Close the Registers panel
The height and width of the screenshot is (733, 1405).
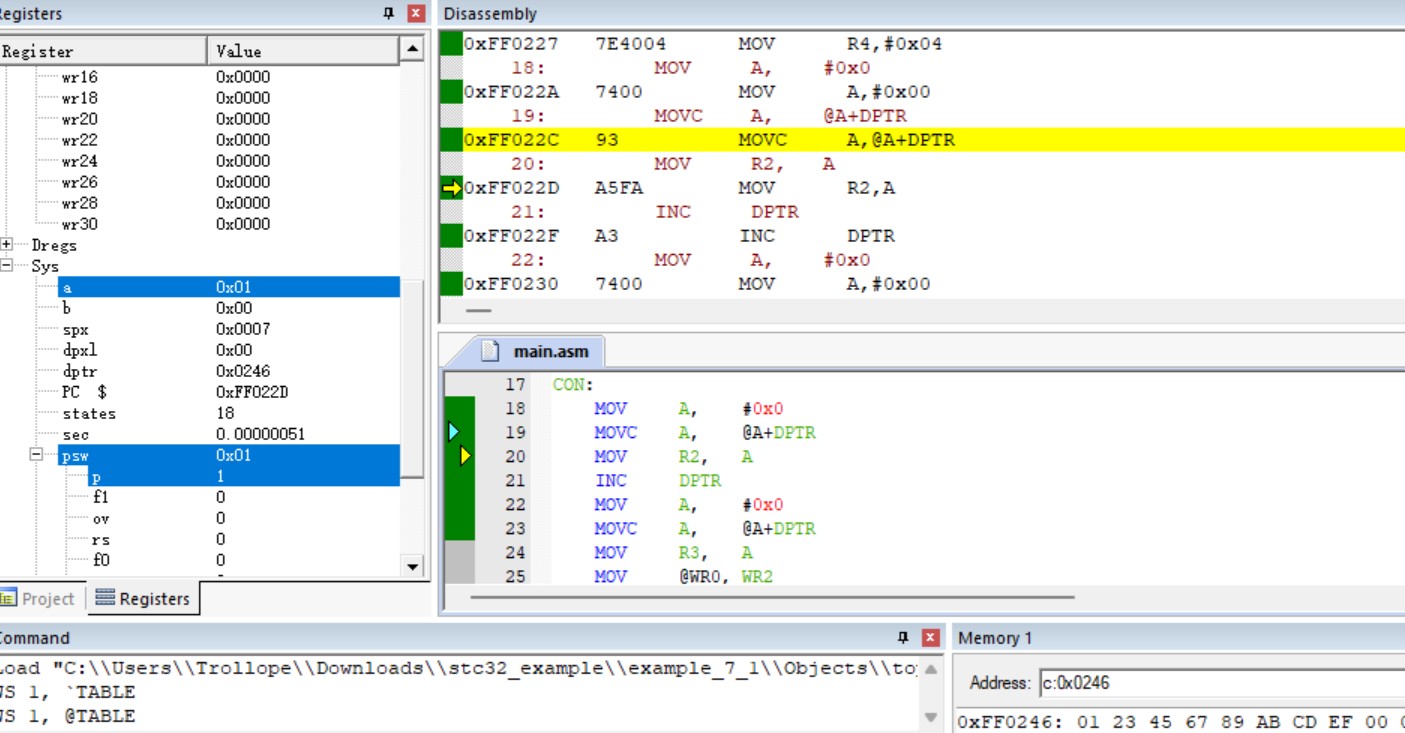pos(416,14)
